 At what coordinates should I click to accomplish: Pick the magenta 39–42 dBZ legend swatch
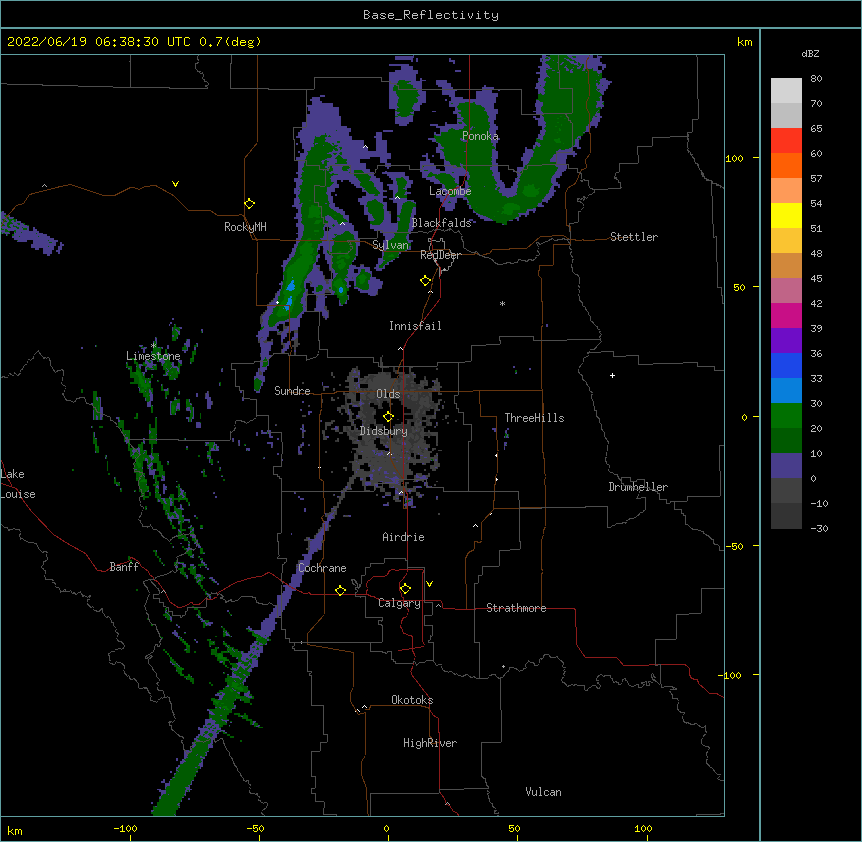pos(786,316)
